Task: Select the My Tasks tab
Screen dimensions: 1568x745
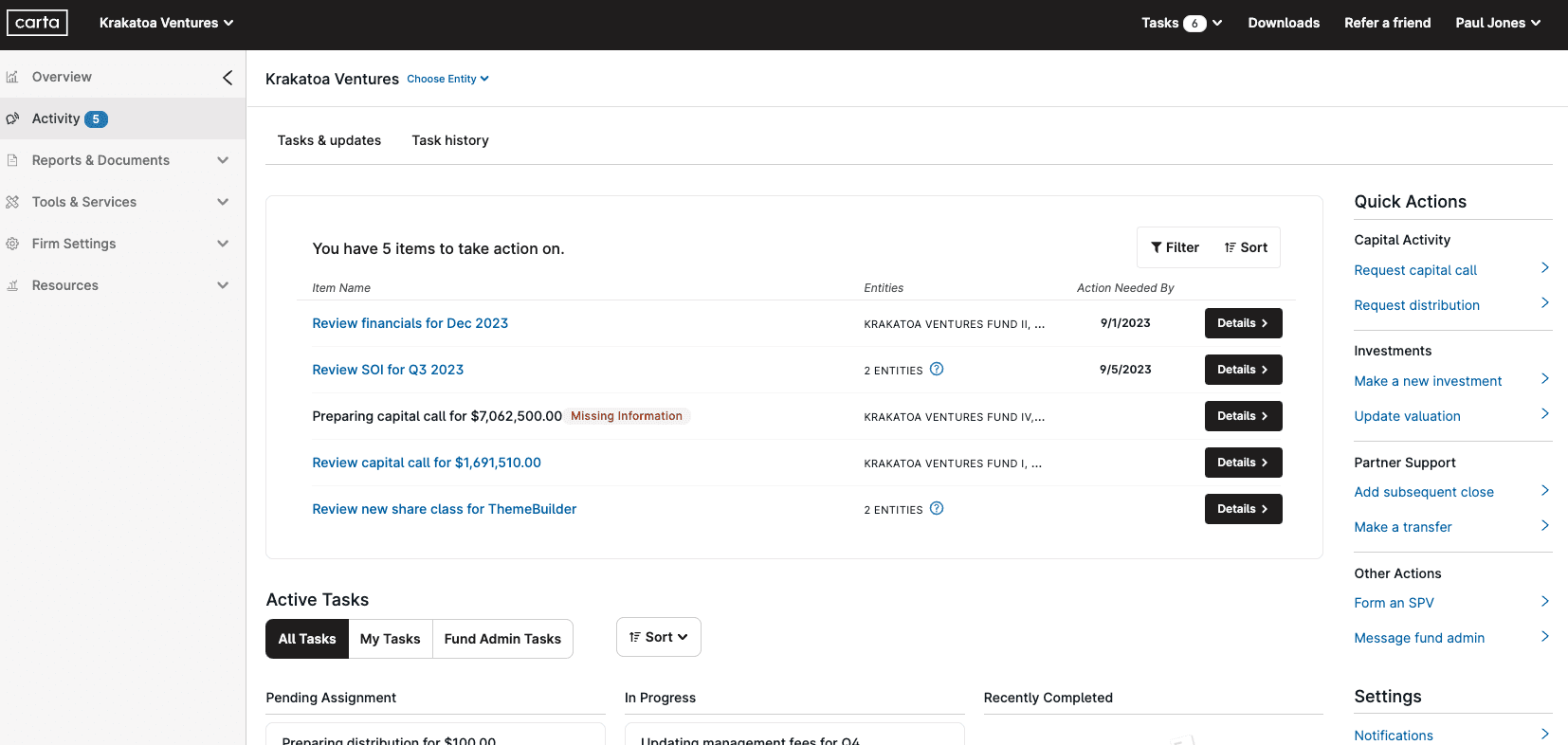Action: (x=390, y=639)
